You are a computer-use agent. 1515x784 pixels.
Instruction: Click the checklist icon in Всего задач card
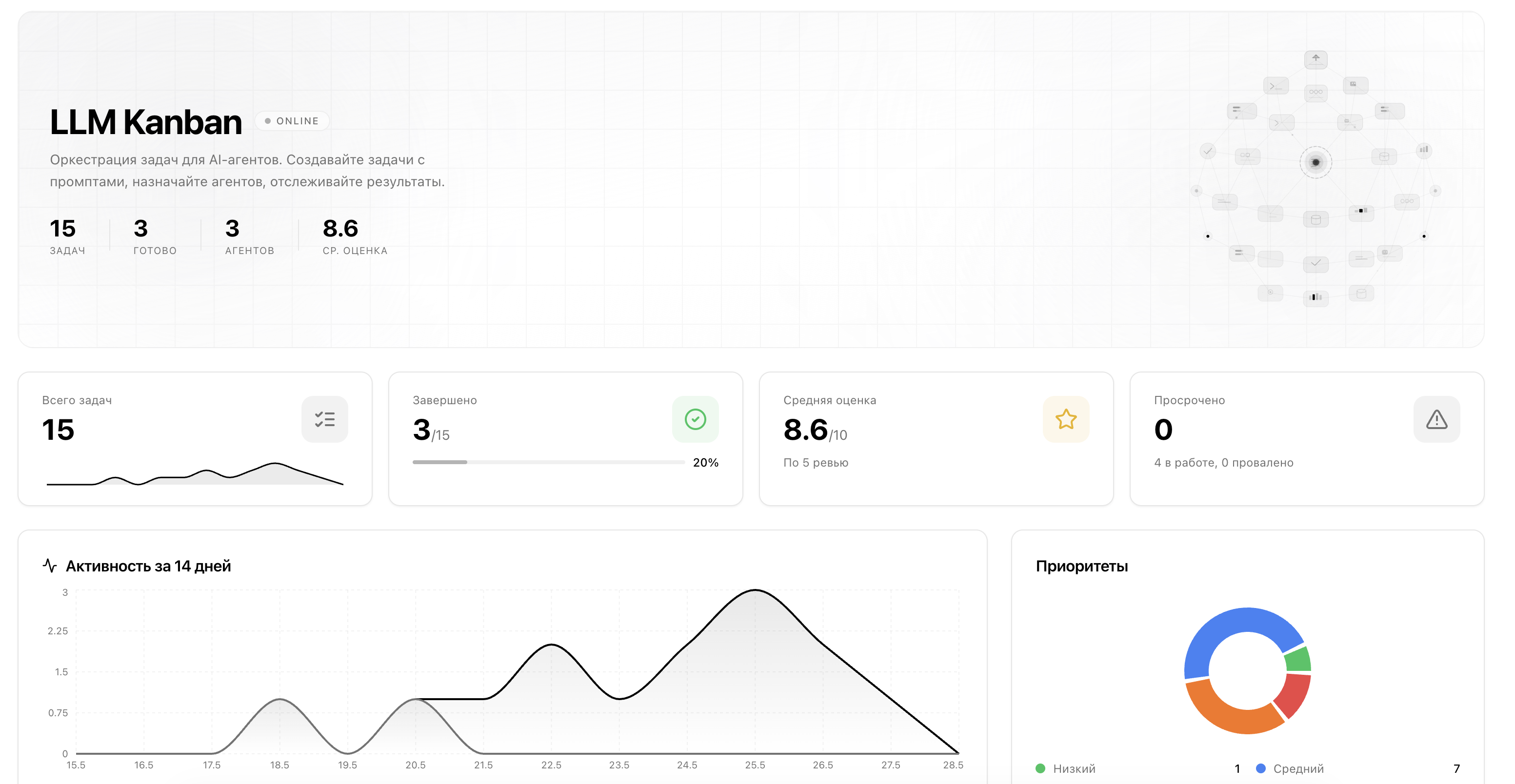coord(325,419)
